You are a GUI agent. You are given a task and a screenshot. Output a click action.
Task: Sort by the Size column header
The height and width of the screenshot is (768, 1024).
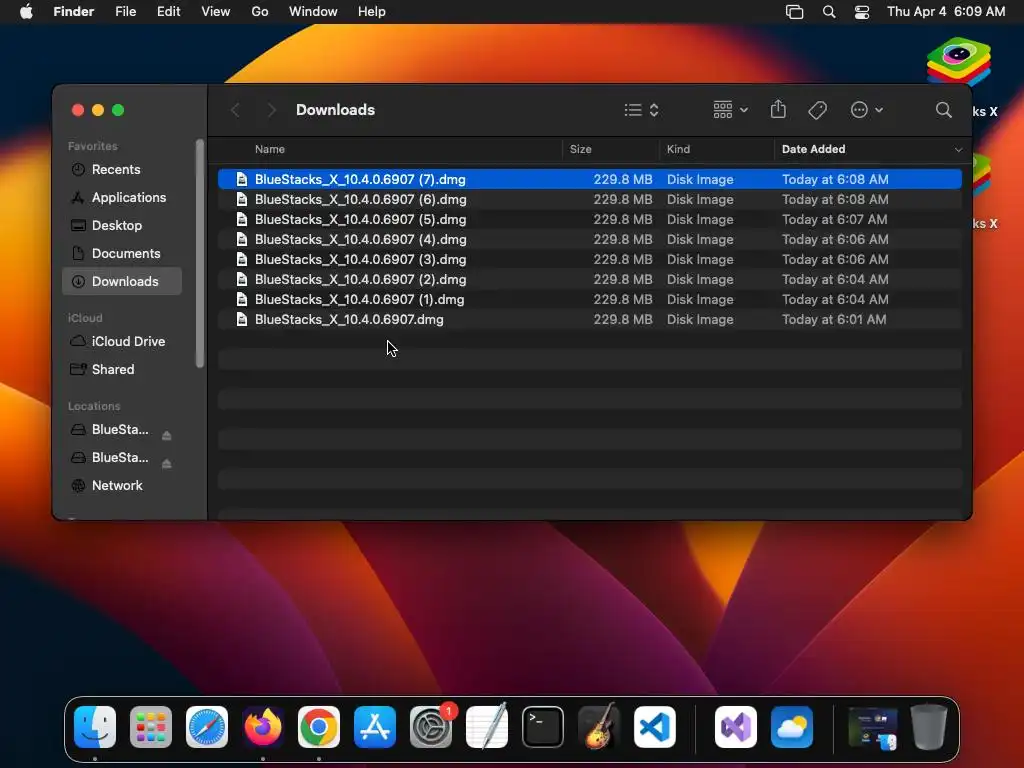click(581, 150)
